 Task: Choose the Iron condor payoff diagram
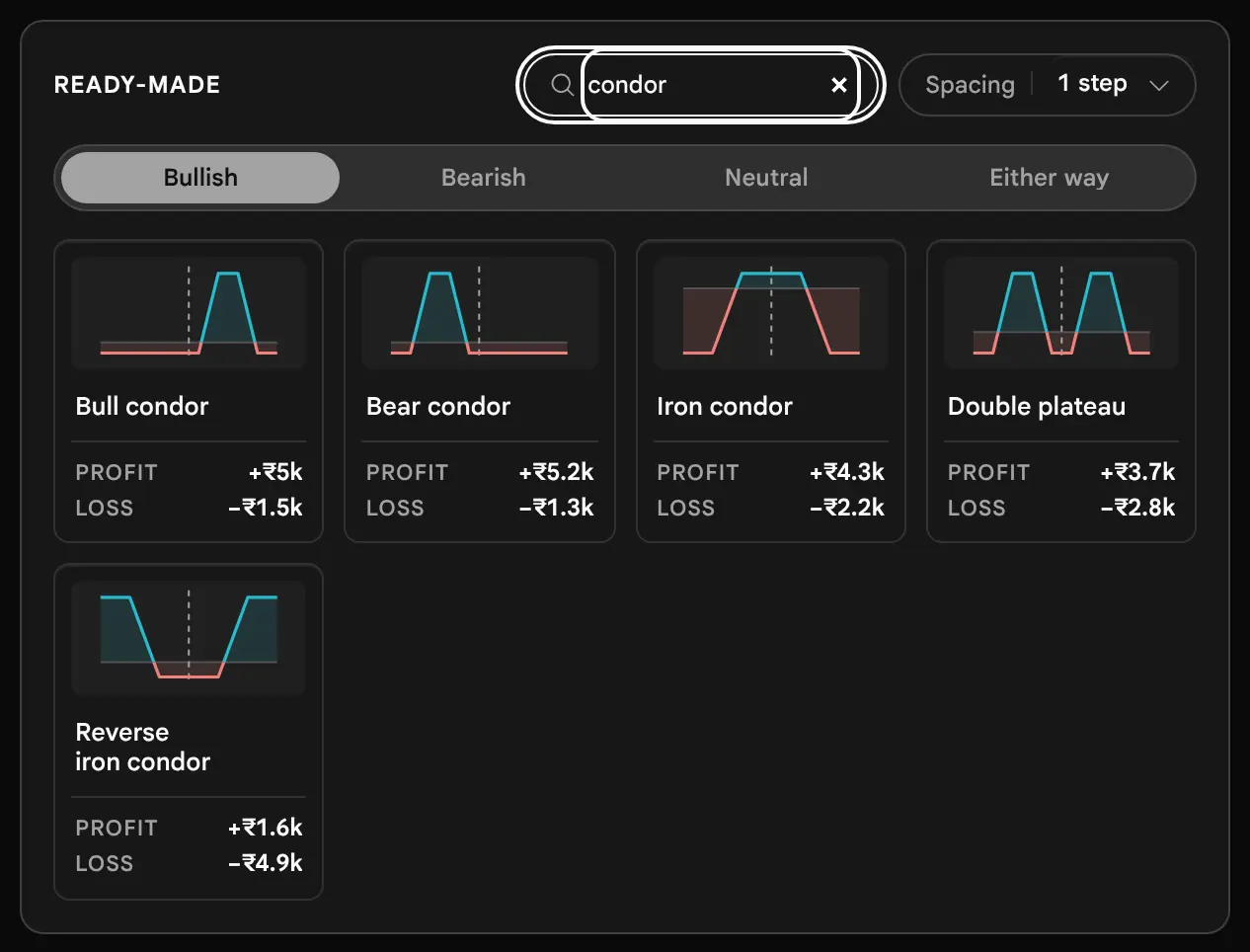pyautogui.click(x=771, y=313)
